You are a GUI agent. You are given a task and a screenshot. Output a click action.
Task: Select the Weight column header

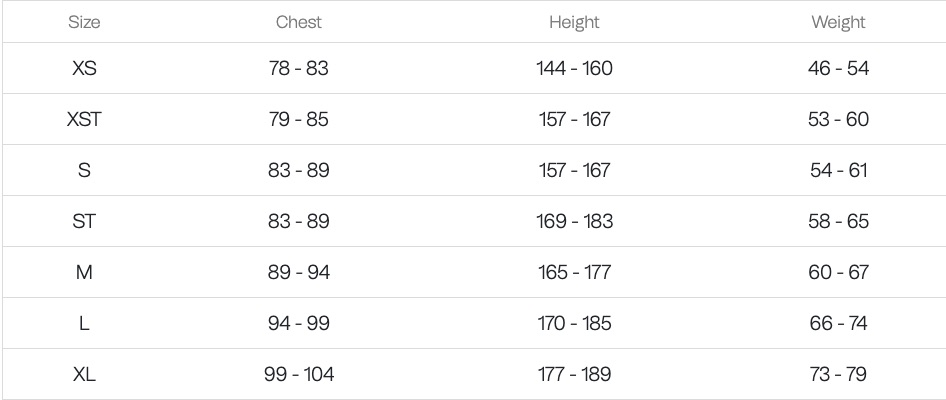pos(838,22)
